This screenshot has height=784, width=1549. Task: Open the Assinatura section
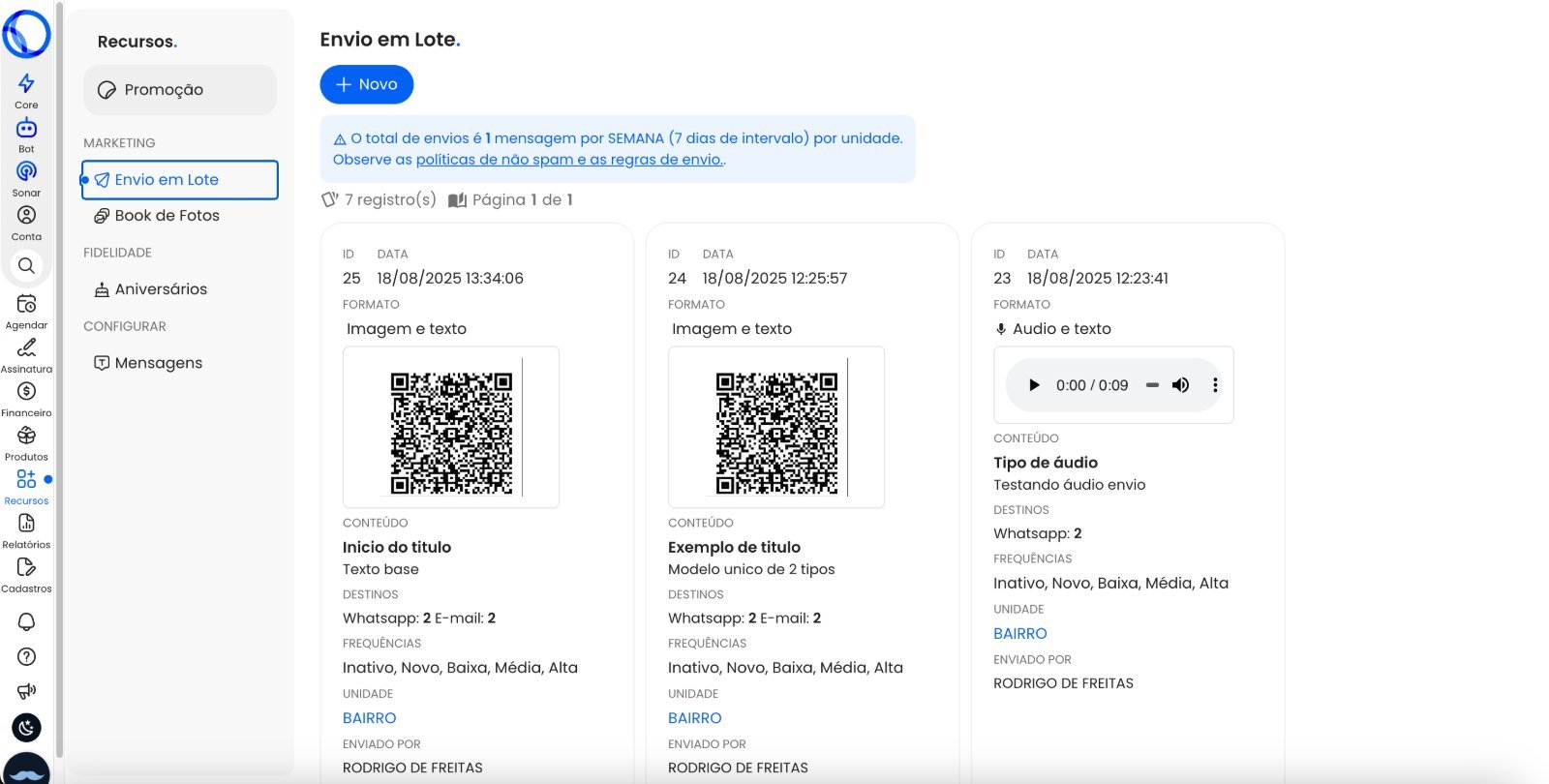point(26,347)
